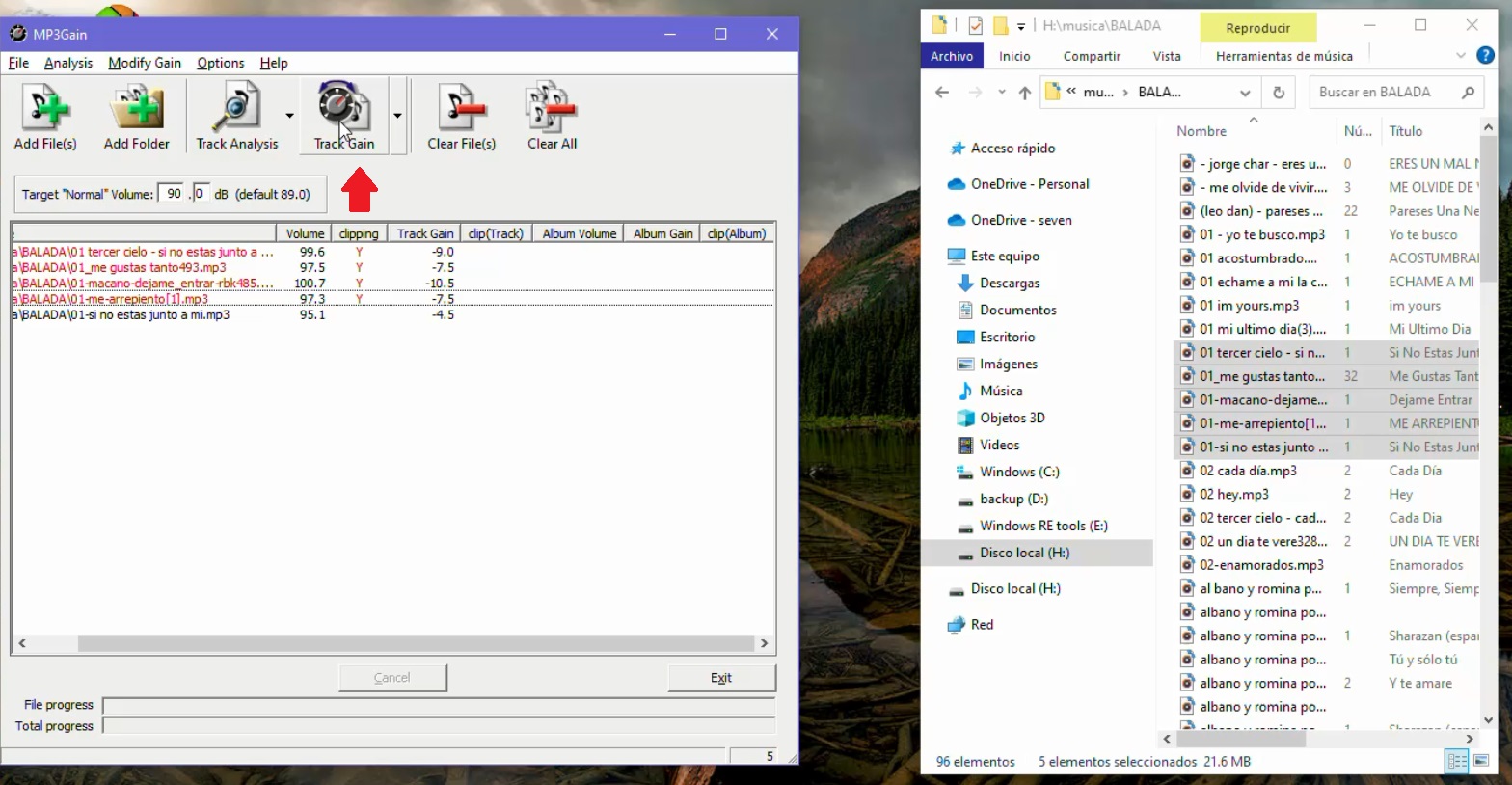Click the Reproducir contextual tab in Explorer
1512x785 pixels.
[x=1257, y=28]
